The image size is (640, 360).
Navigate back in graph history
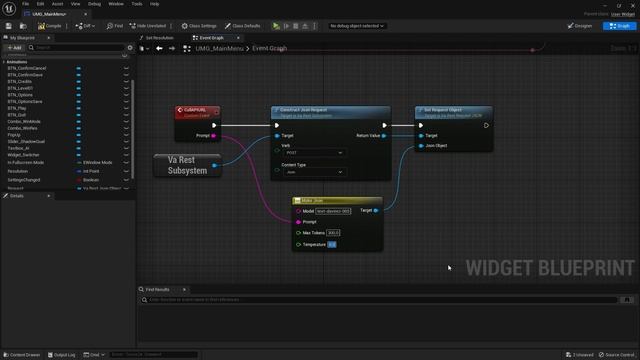(x=159, y=49)
